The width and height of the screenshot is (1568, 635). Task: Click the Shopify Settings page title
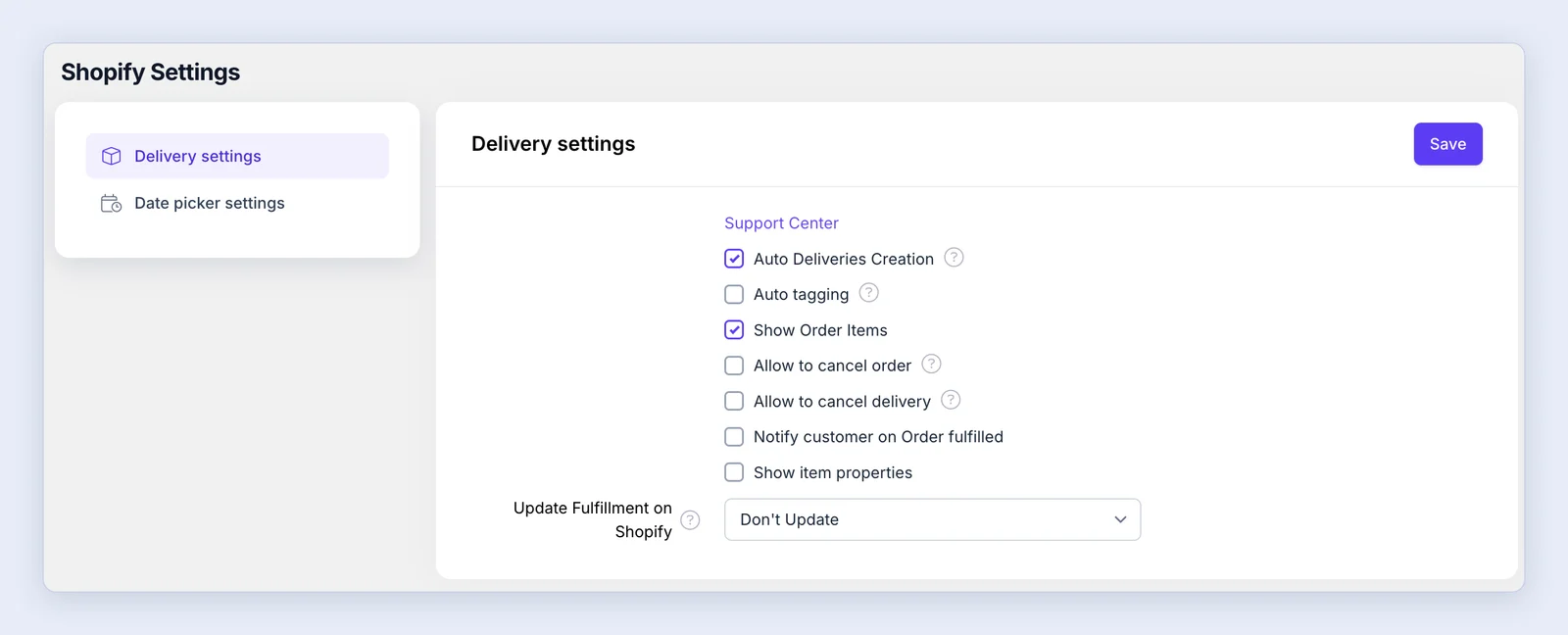(x=150, y=73)
